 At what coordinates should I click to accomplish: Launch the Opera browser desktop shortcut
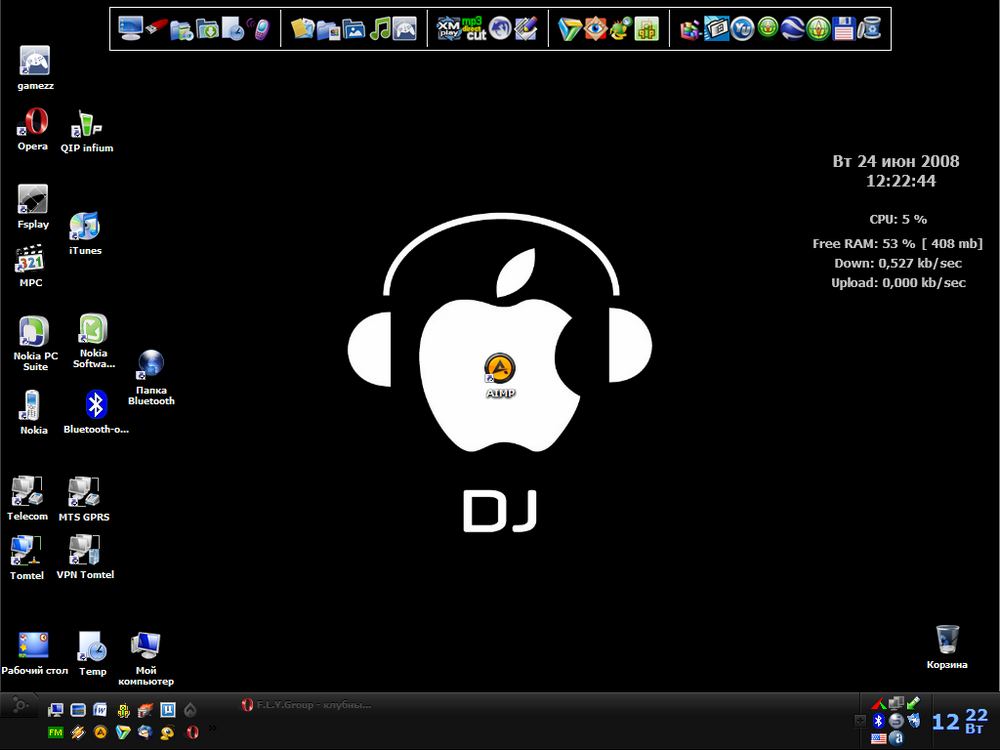[x=33, y=128]
